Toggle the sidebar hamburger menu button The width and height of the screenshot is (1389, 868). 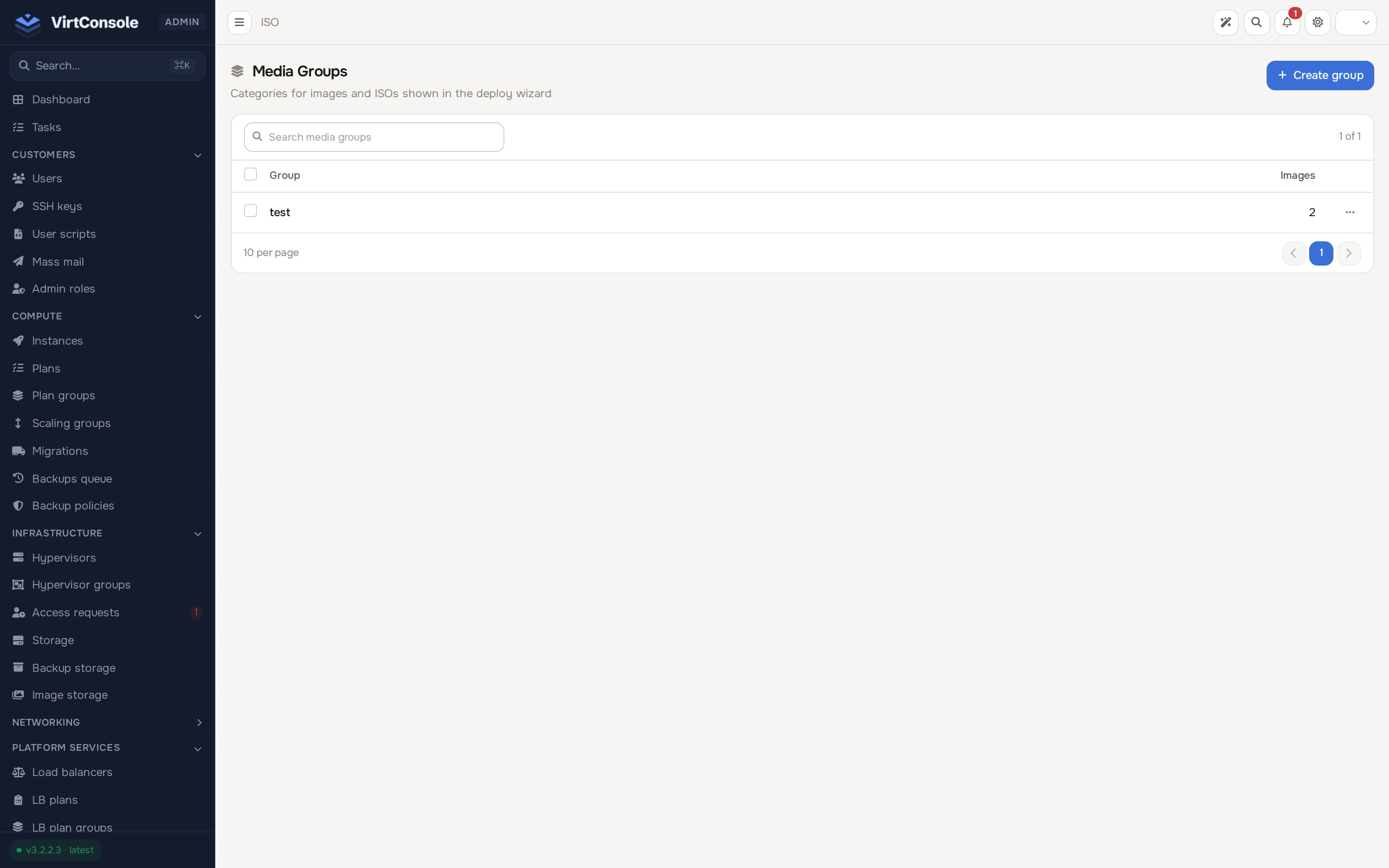coord(239,23)
